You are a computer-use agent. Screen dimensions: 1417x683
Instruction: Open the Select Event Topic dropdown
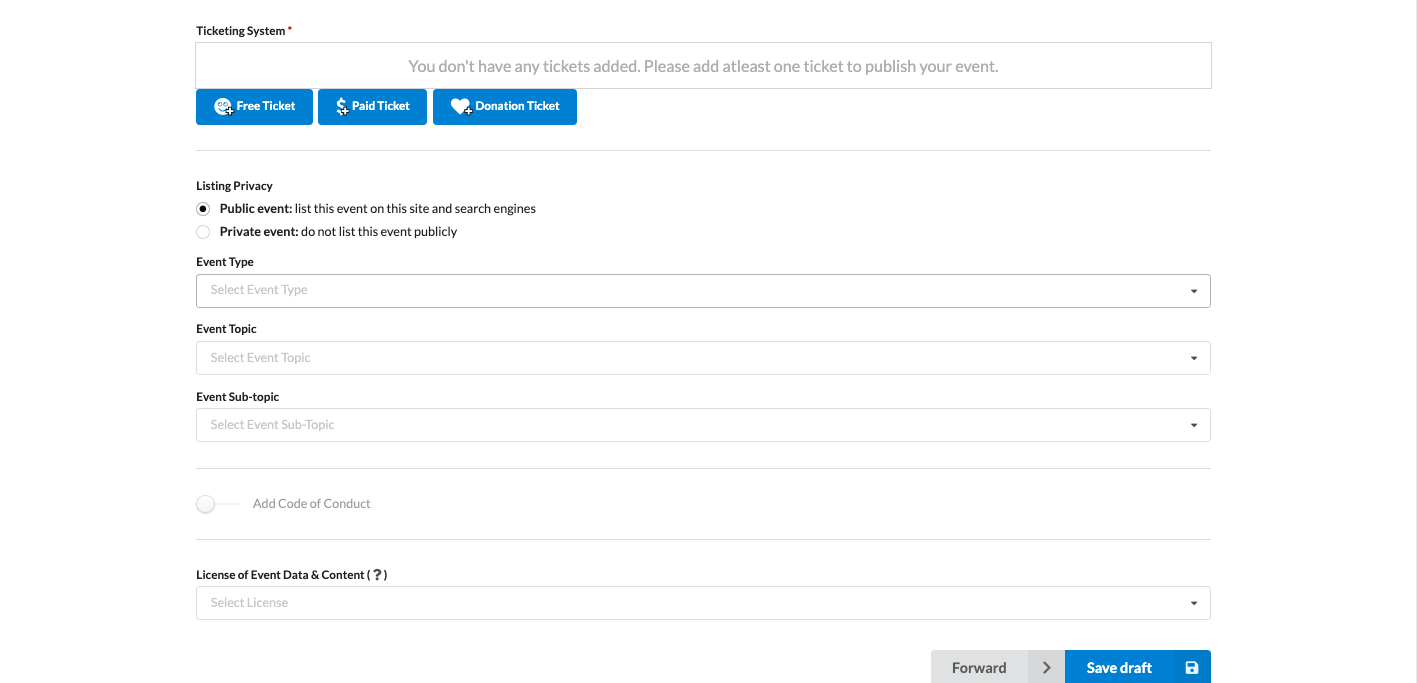tap(703, 358)
